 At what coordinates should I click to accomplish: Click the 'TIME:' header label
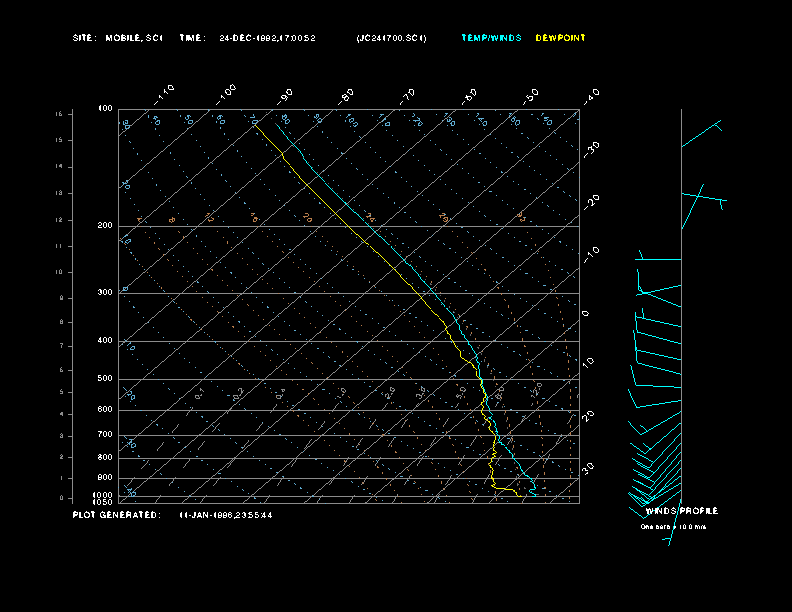[x=192, y=38]
